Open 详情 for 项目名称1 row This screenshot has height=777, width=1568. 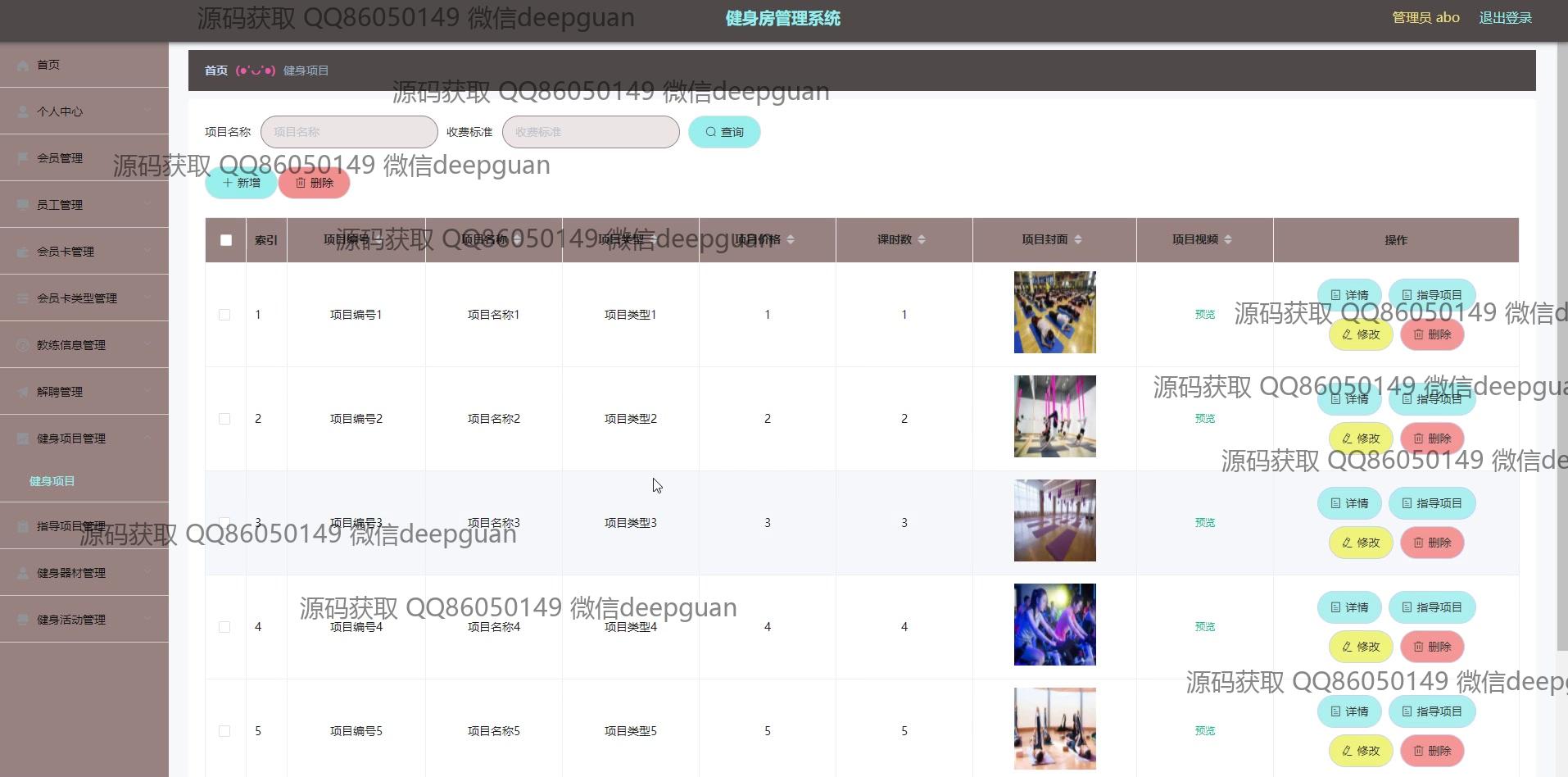point(1349,295)
